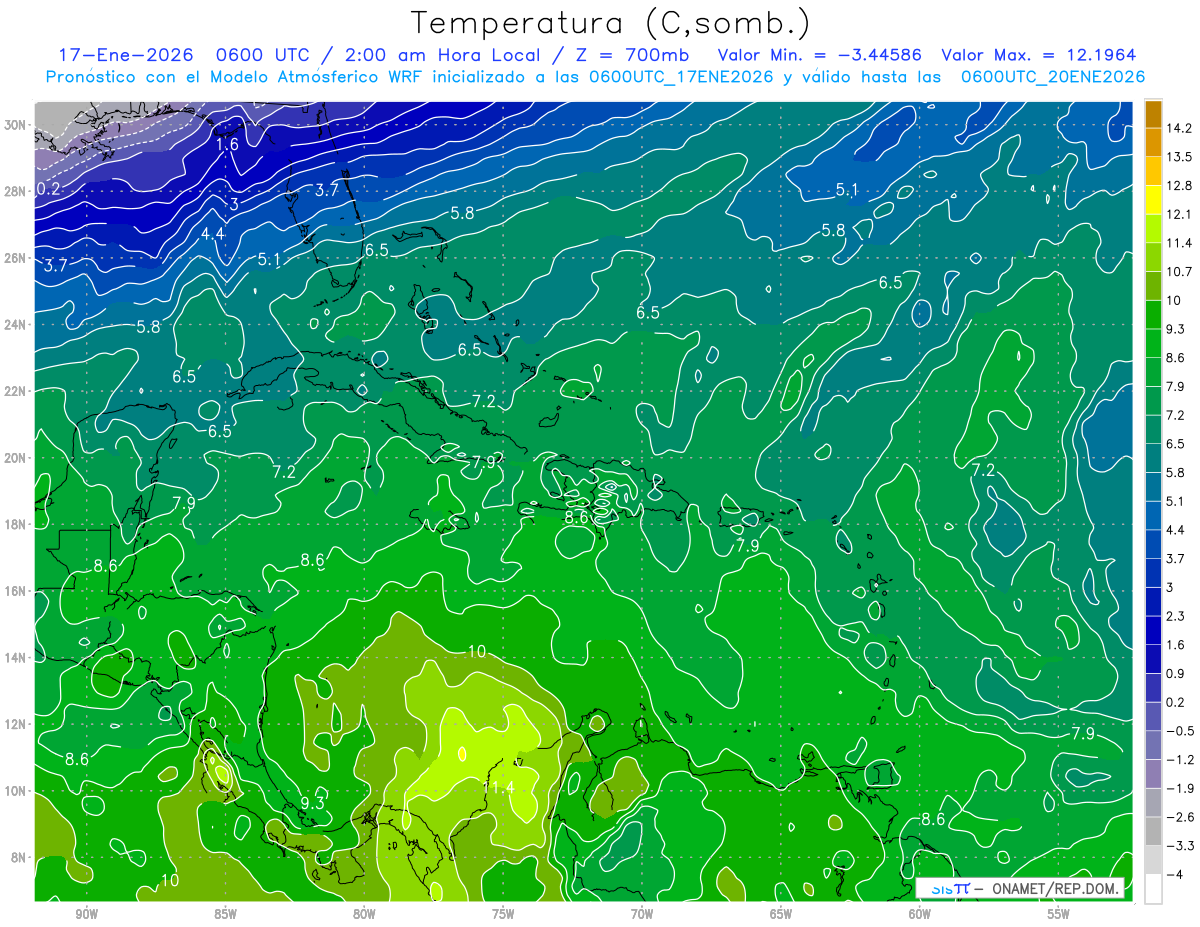1200x927 pixels.
Task: Click the color bar label "-2.6"
Action: tap(1180, 817)
